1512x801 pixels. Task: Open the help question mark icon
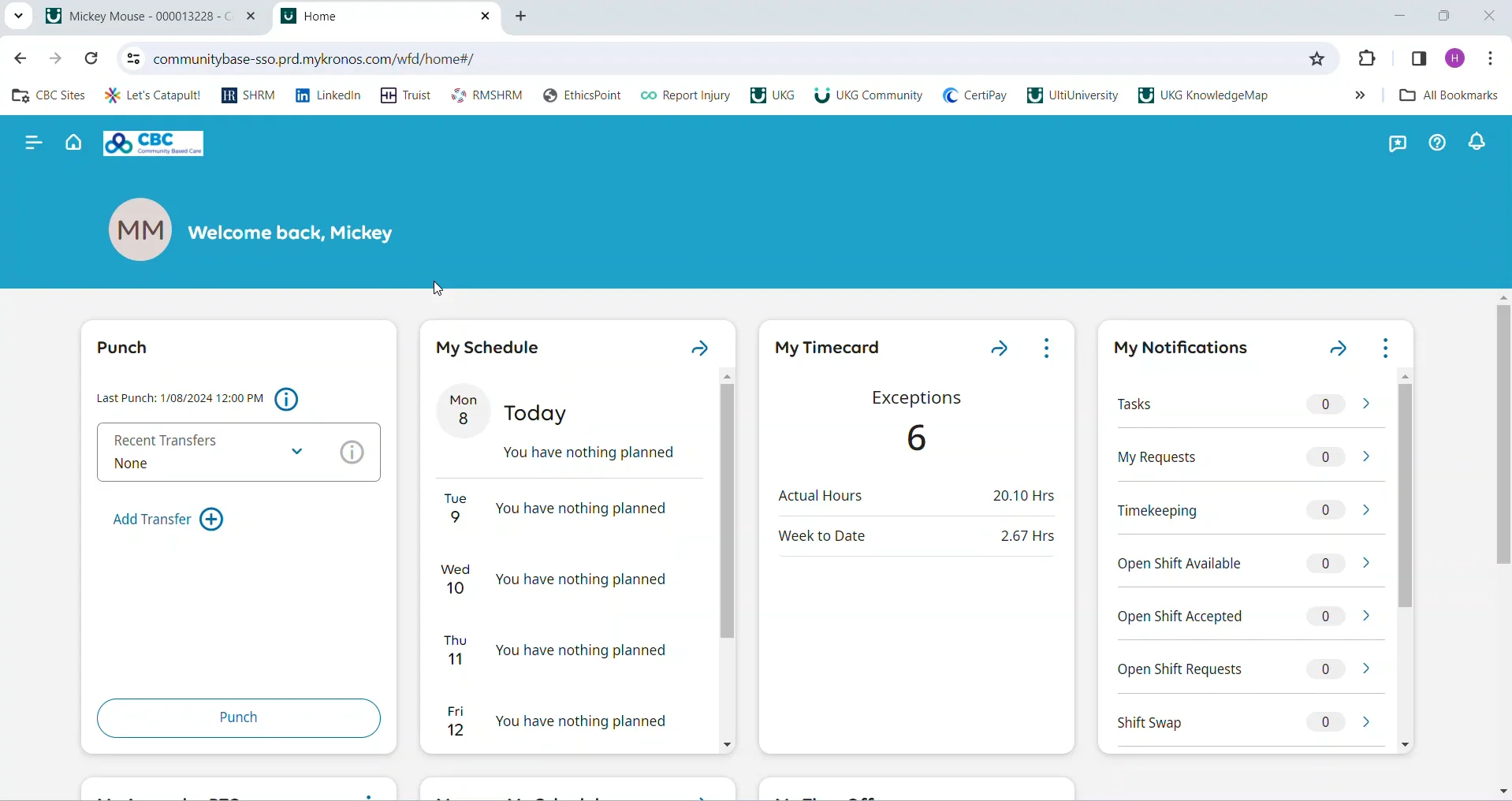coord(1436,143)
